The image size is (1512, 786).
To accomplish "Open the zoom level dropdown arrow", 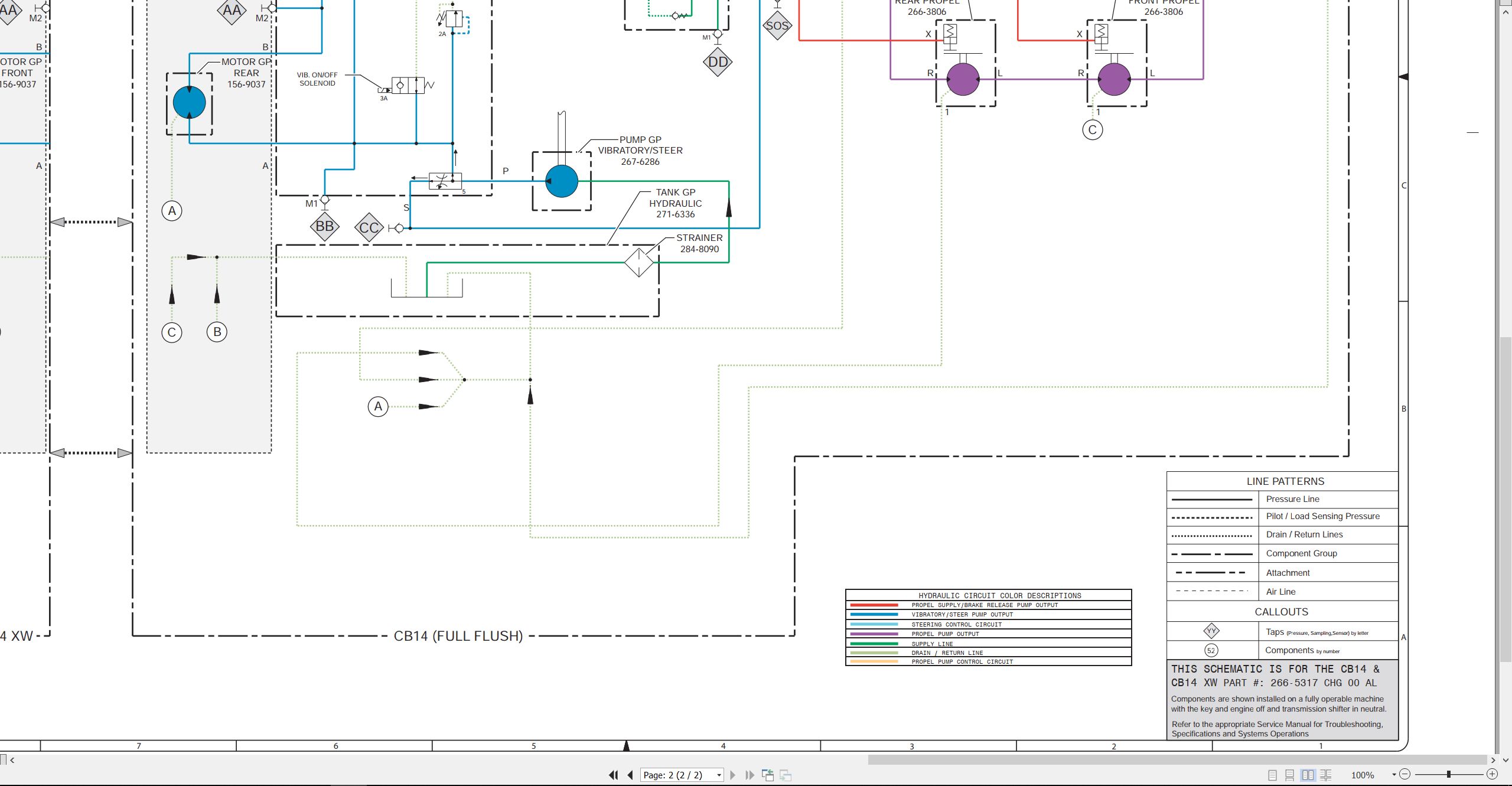I will [1394, 775].
